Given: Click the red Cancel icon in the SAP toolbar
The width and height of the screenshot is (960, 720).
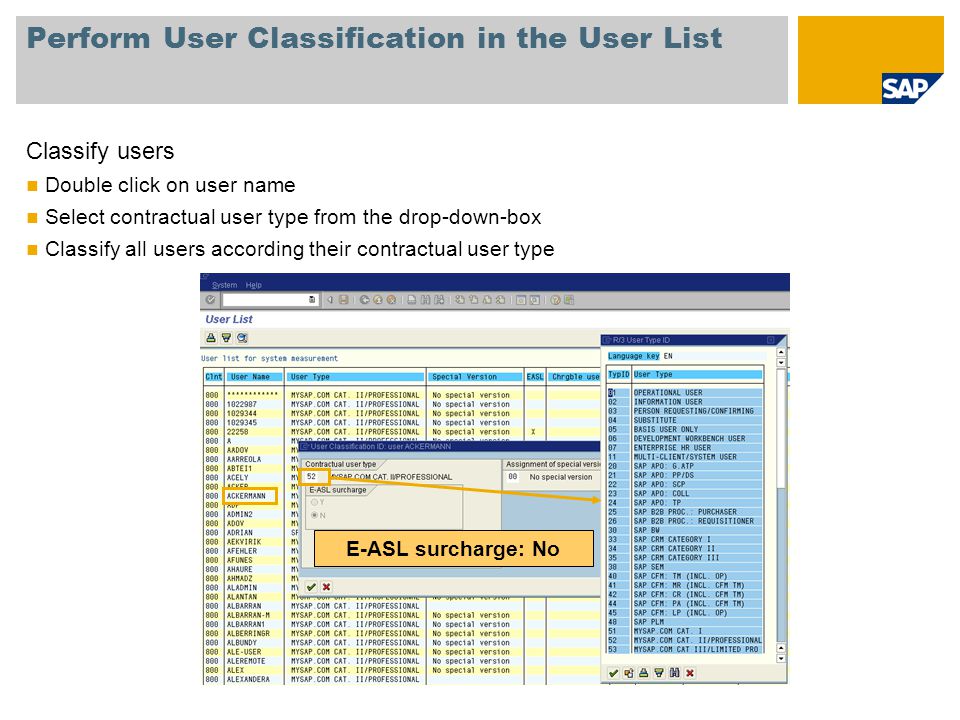Looking at the screenshot, I should tap(391, 300).
